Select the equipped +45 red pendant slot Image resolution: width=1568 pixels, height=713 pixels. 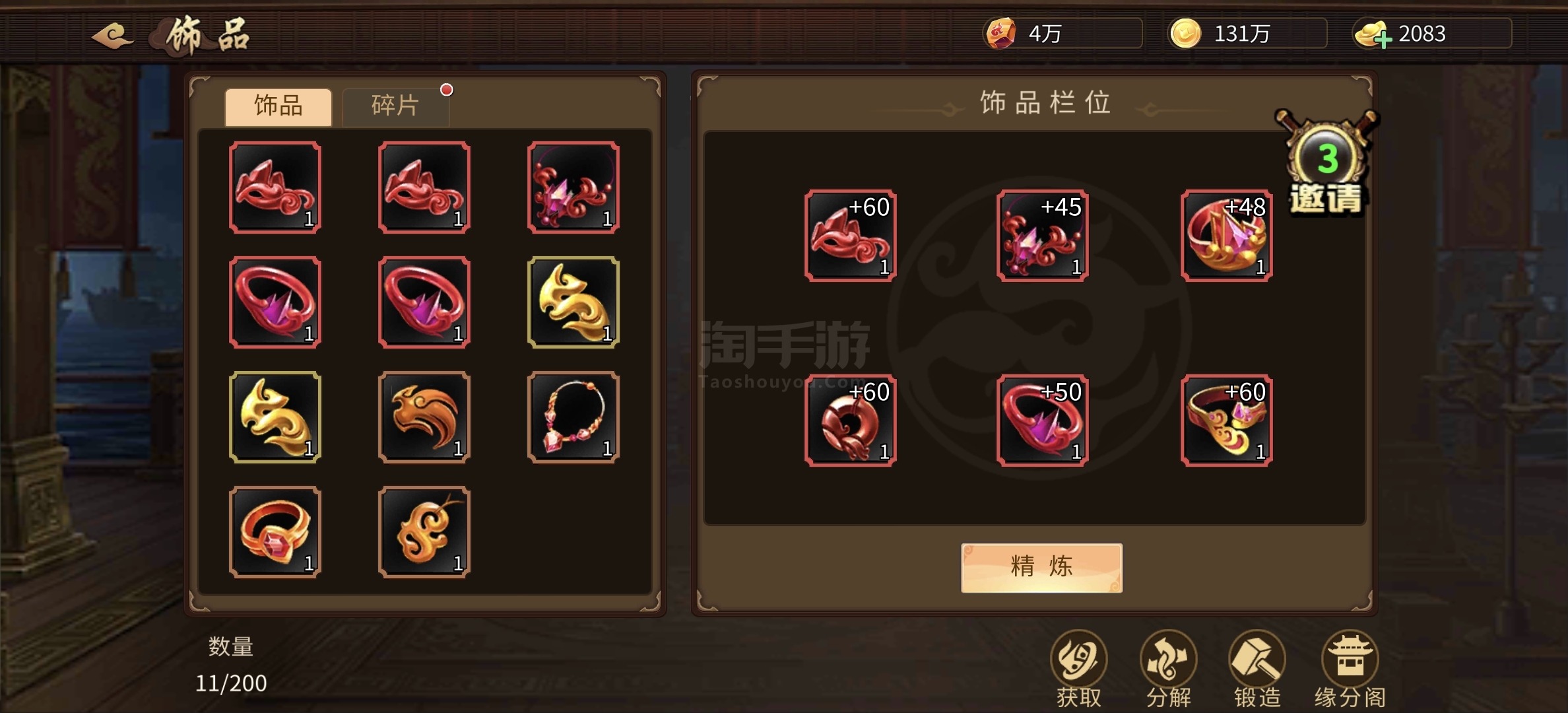[1042, 236]
